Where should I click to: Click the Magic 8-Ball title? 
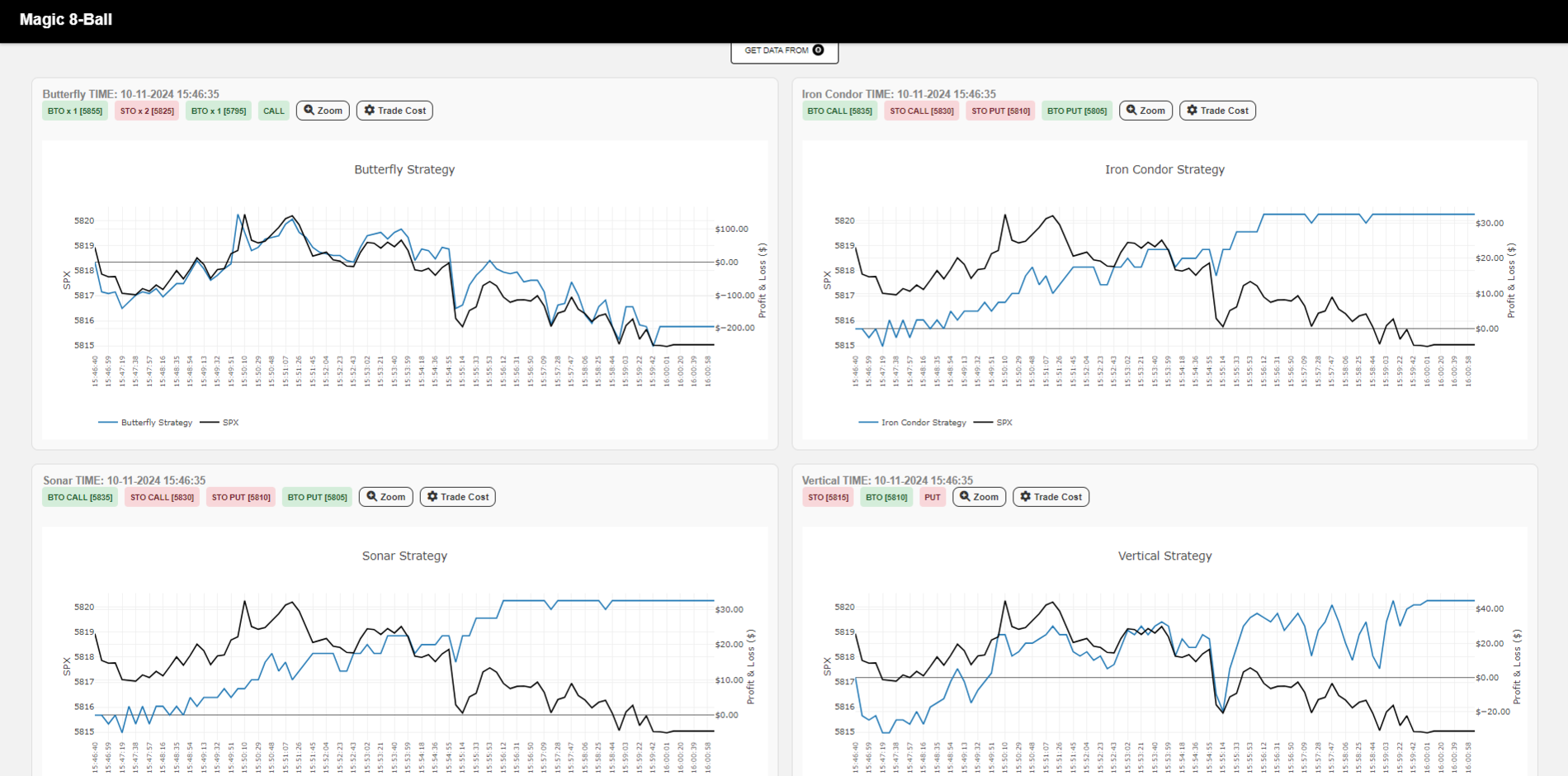click(66, 20)
